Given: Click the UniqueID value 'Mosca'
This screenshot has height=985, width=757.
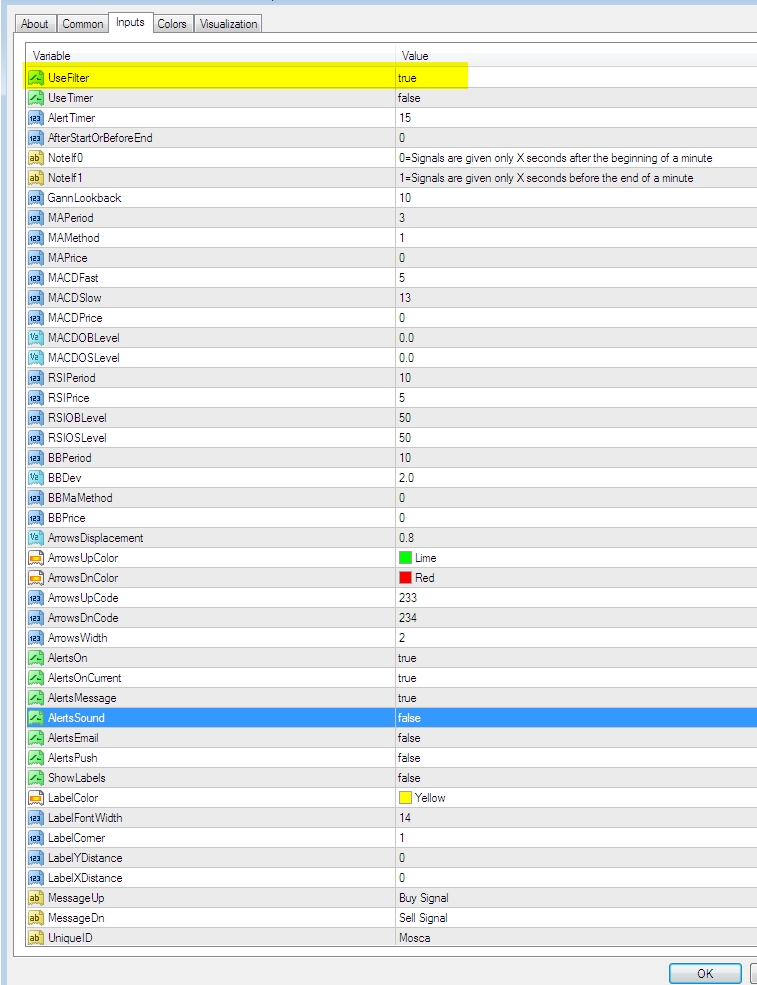Looking at the screenshot, I should coord(415,938).
